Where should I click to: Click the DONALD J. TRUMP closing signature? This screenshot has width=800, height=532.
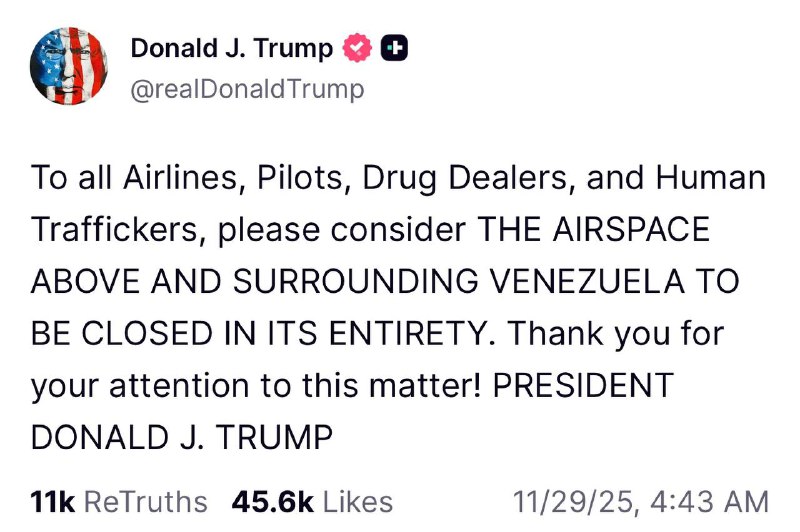coord(182,437)
